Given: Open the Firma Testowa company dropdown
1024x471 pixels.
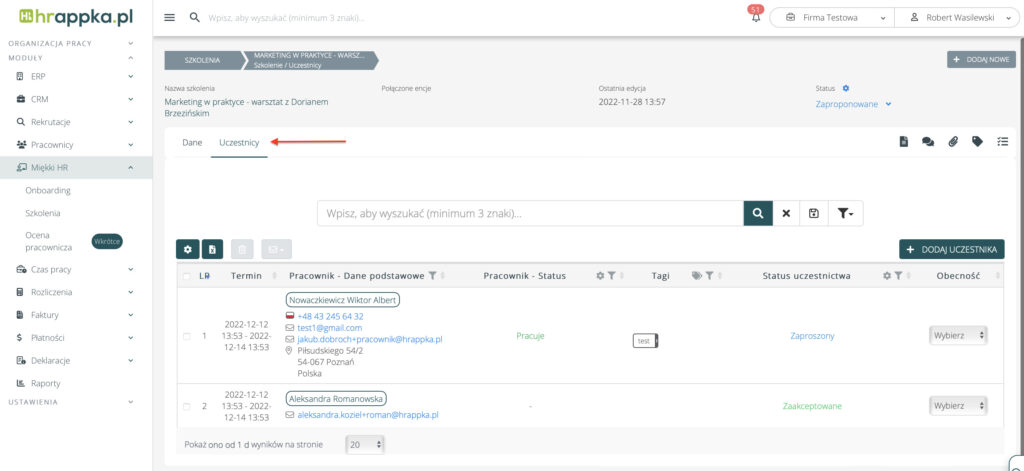Looking at the screenshot, I should pos(836,18).
